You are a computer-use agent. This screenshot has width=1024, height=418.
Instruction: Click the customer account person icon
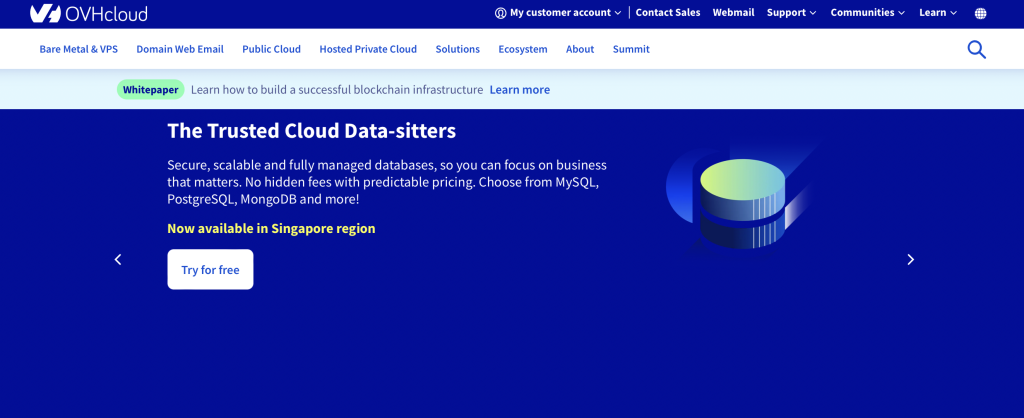(501, 13)
